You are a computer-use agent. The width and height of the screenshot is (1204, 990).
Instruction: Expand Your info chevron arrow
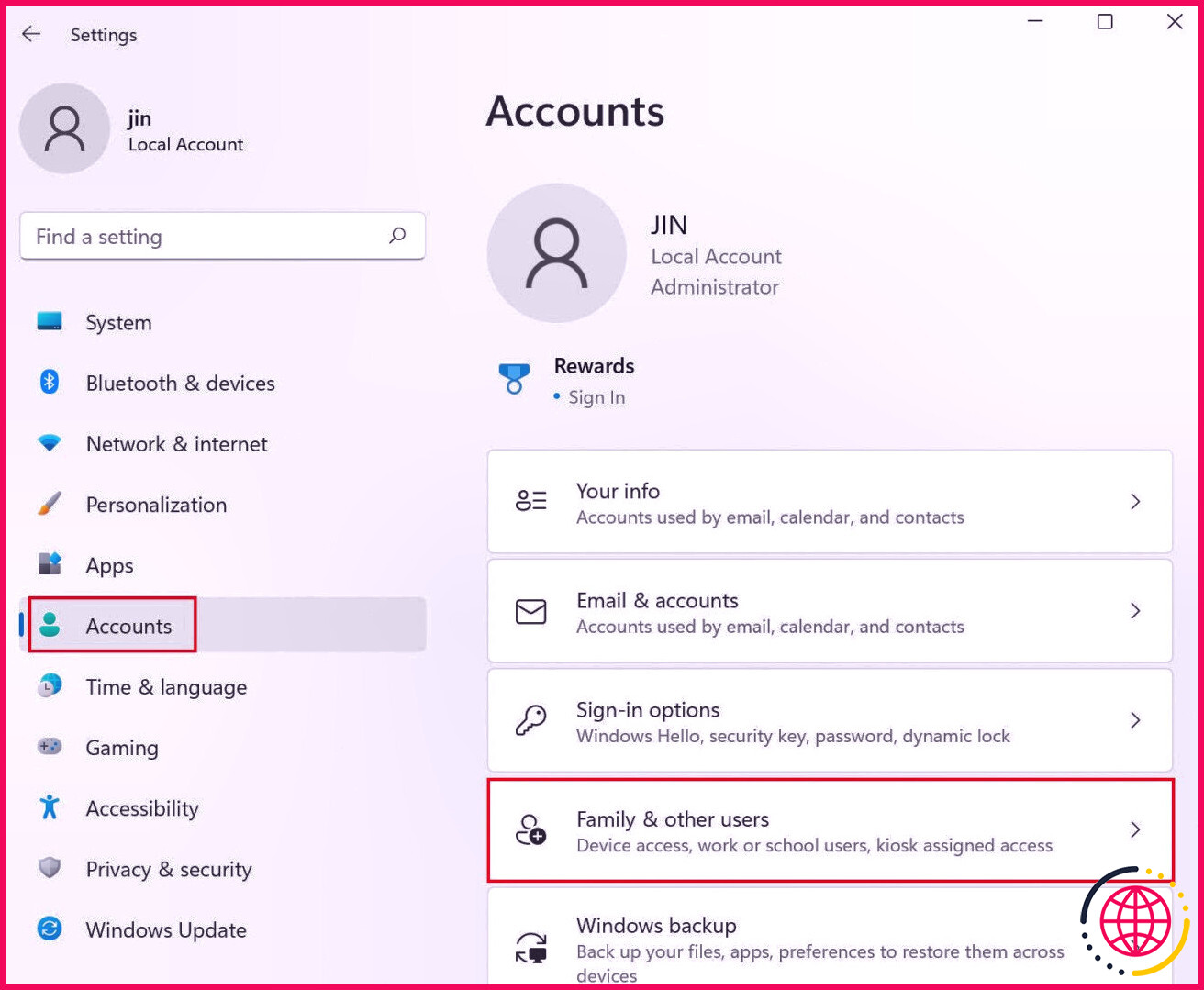coord(1135,501)
